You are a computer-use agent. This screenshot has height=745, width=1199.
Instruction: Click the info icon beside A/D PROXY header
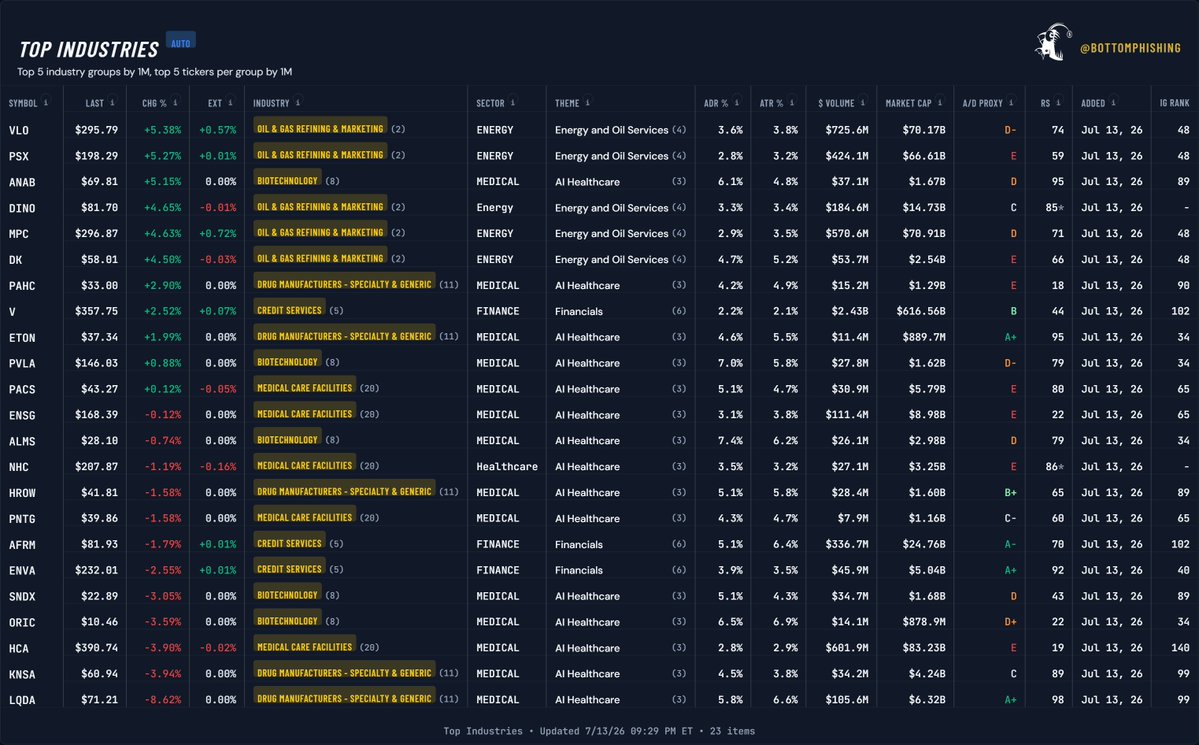pos(1011,102)
